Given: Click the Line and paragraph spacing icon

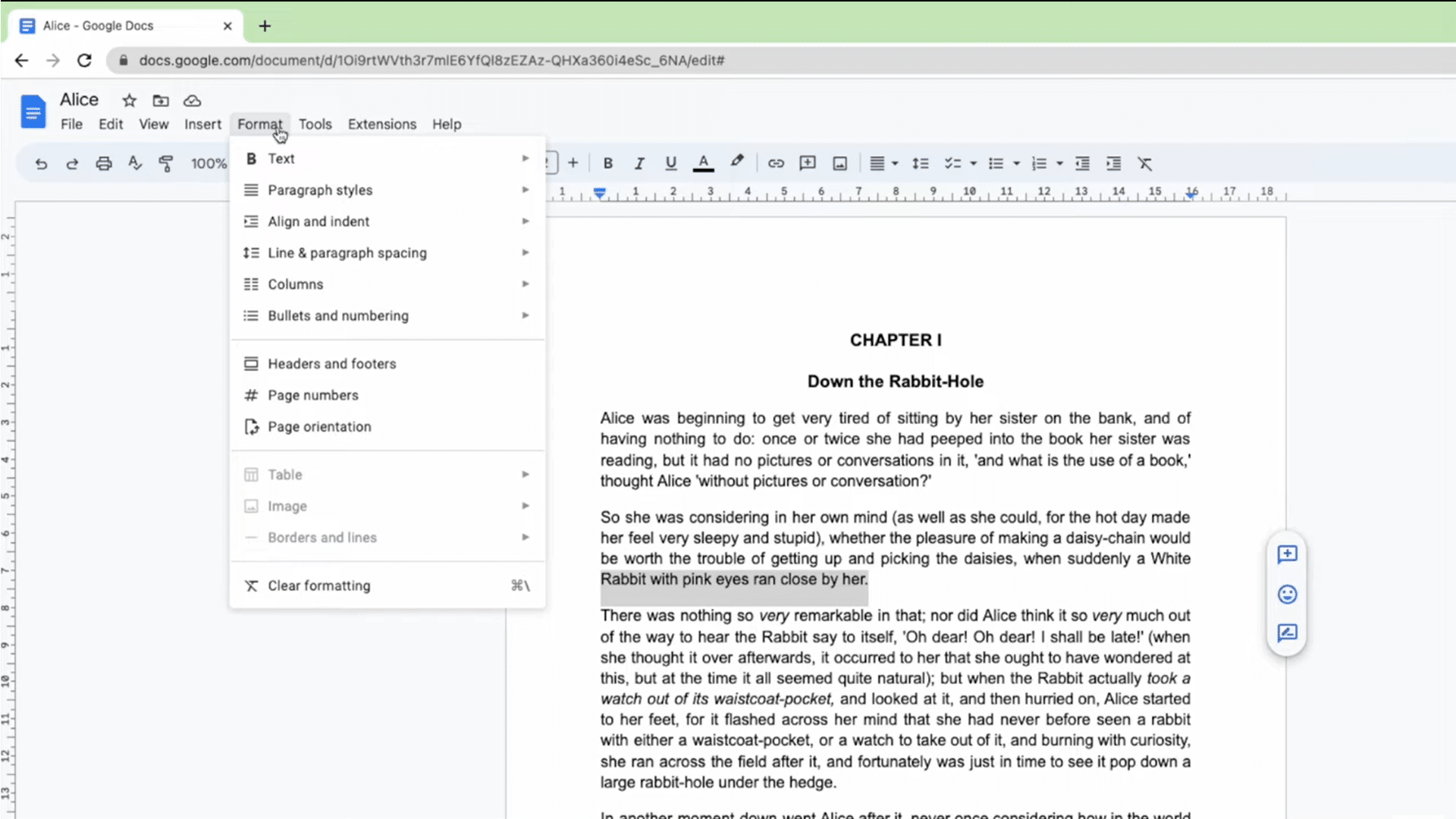Looking at the screenshot, I should point(920,163).
